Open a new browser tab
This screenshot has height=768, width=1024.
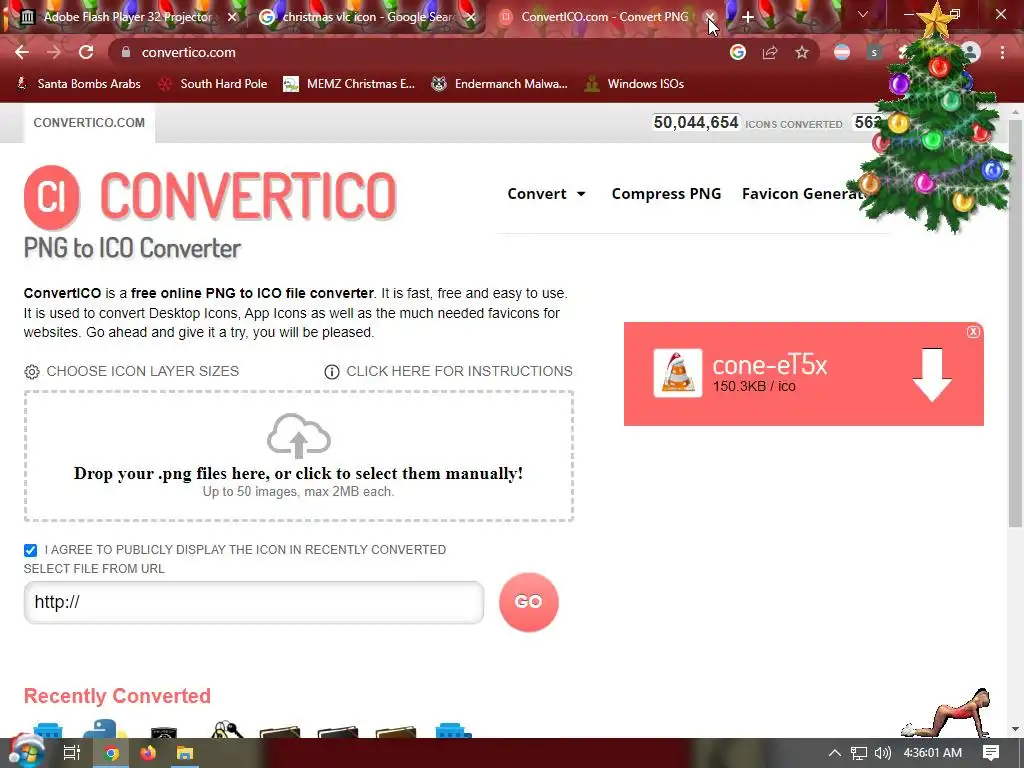click(x=748, y=17)
